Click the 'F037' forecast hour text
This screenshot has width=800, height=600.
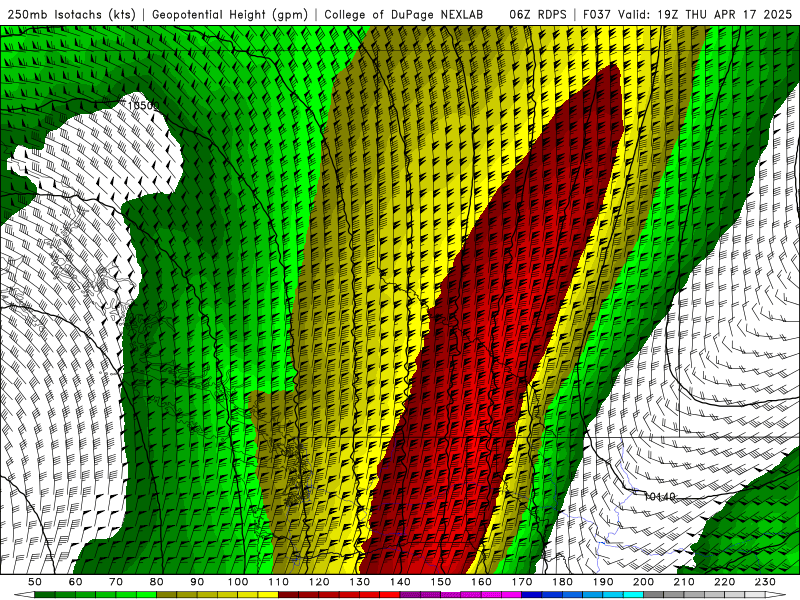pyautogui.click(x=598, y=15)
